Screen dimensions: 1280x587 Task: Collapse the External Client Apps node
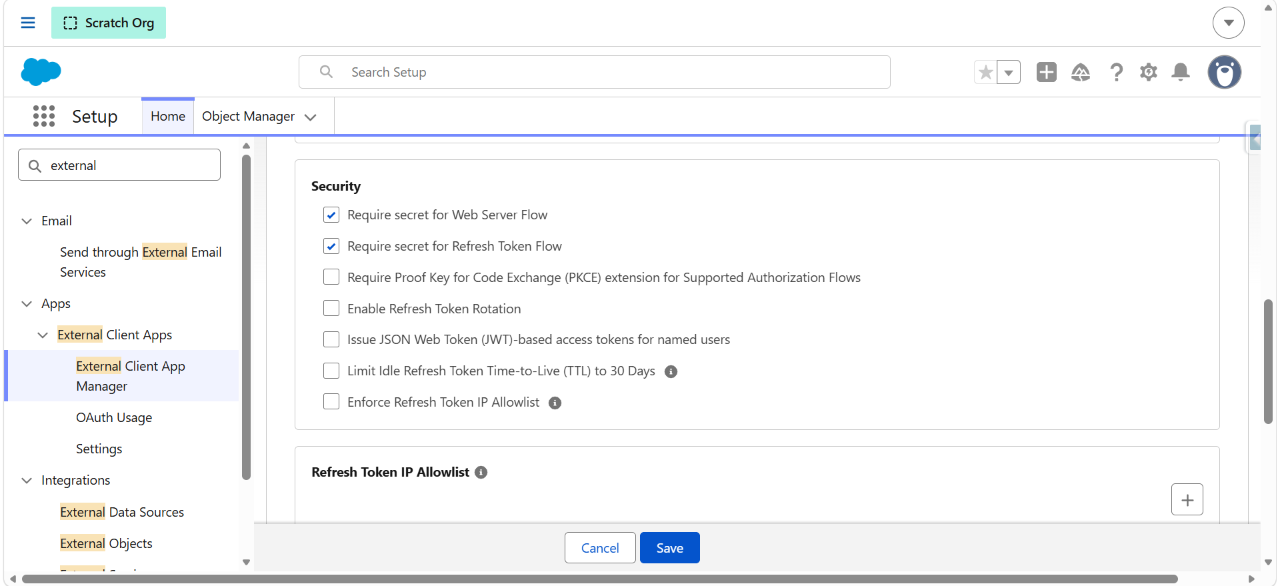tap(43, 335)
